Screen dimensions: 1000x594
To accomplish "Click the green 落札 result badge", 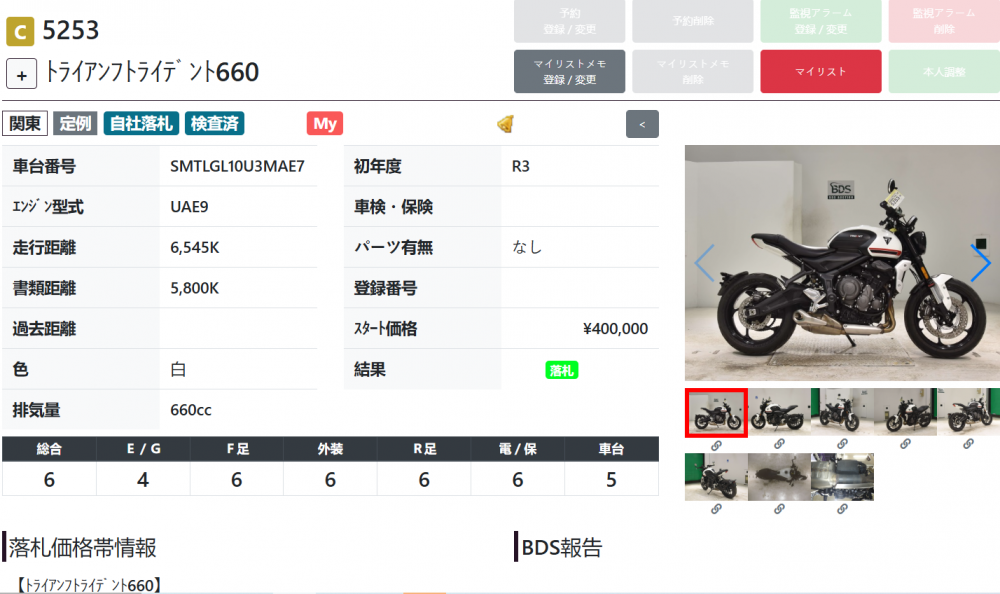I will [x=562, y=370].
